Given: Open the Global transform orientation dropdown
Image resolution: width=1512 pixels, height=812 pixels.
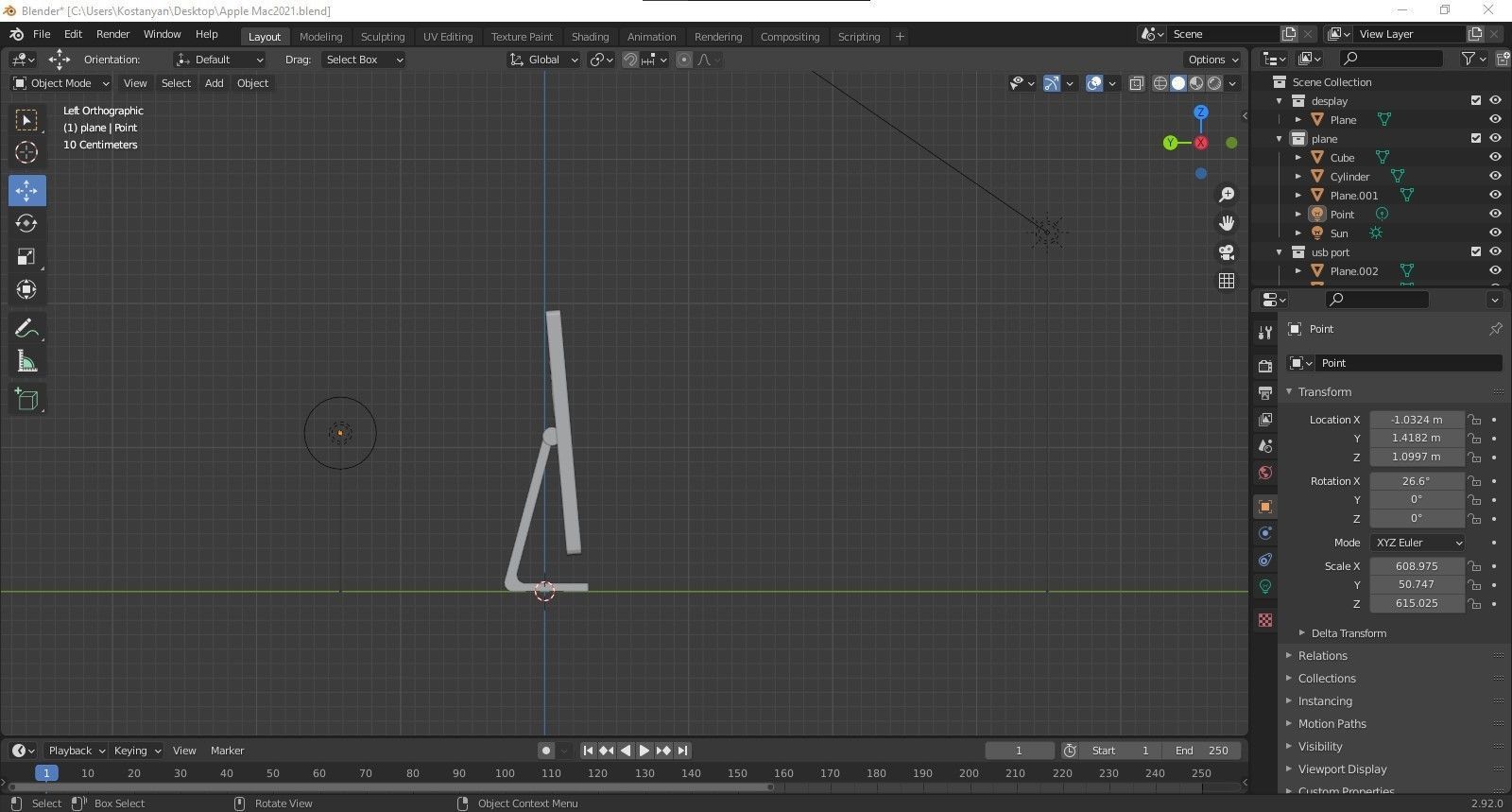Looking at the screenshot, I should click(x=543, y=60).
